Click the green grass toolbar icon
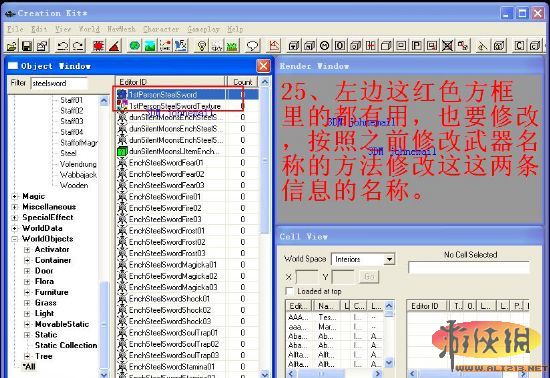 (232, 46)
